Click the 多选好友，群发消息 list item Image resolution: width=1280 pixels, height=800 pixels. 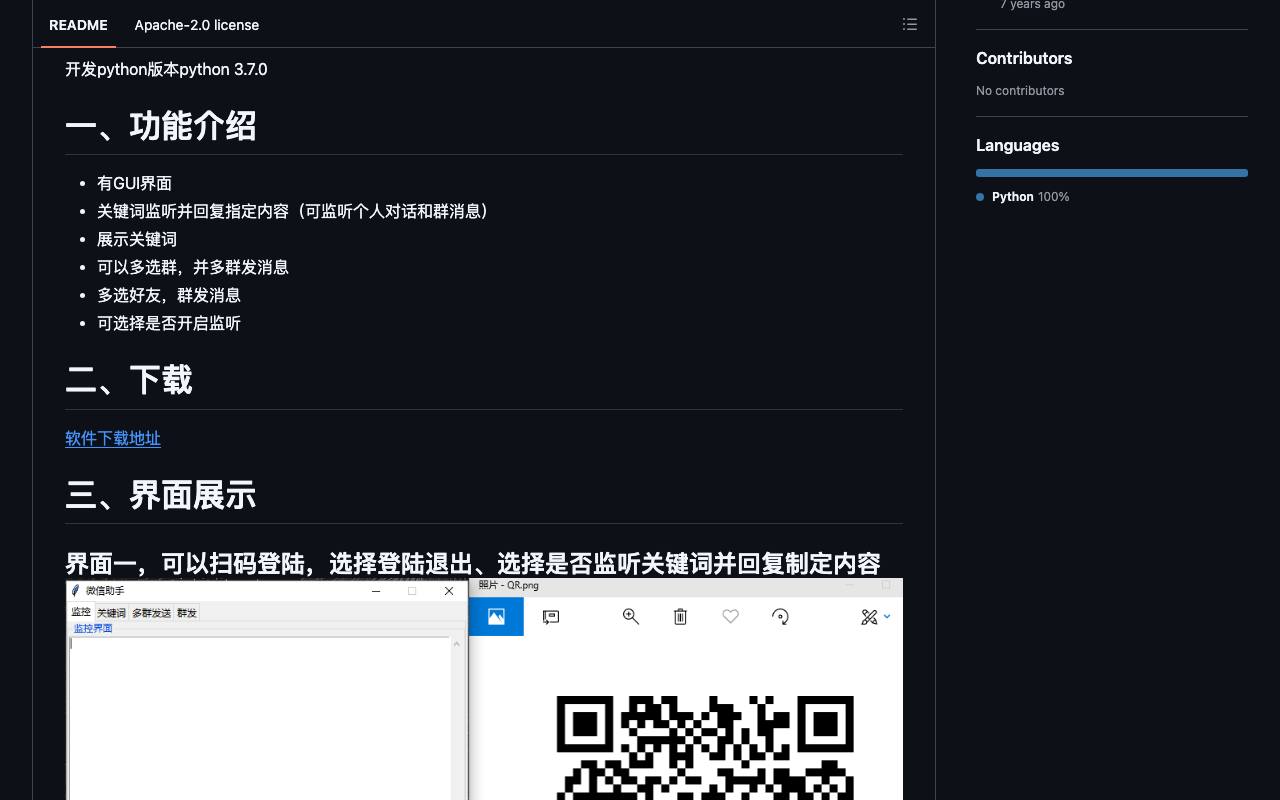click(169, 295)
